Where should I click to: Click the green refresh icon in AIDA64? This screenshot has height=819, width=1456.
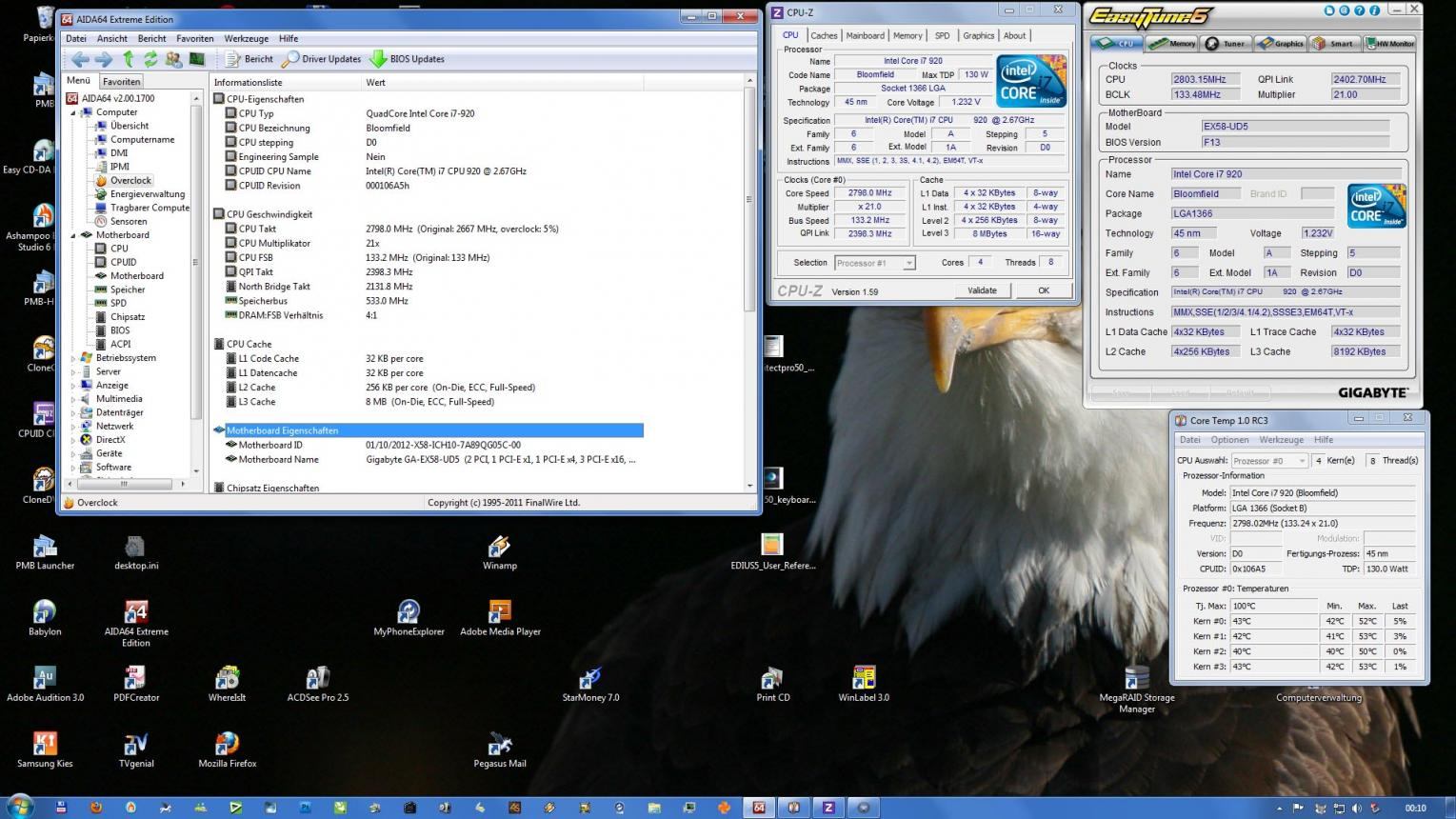[150, 59]
